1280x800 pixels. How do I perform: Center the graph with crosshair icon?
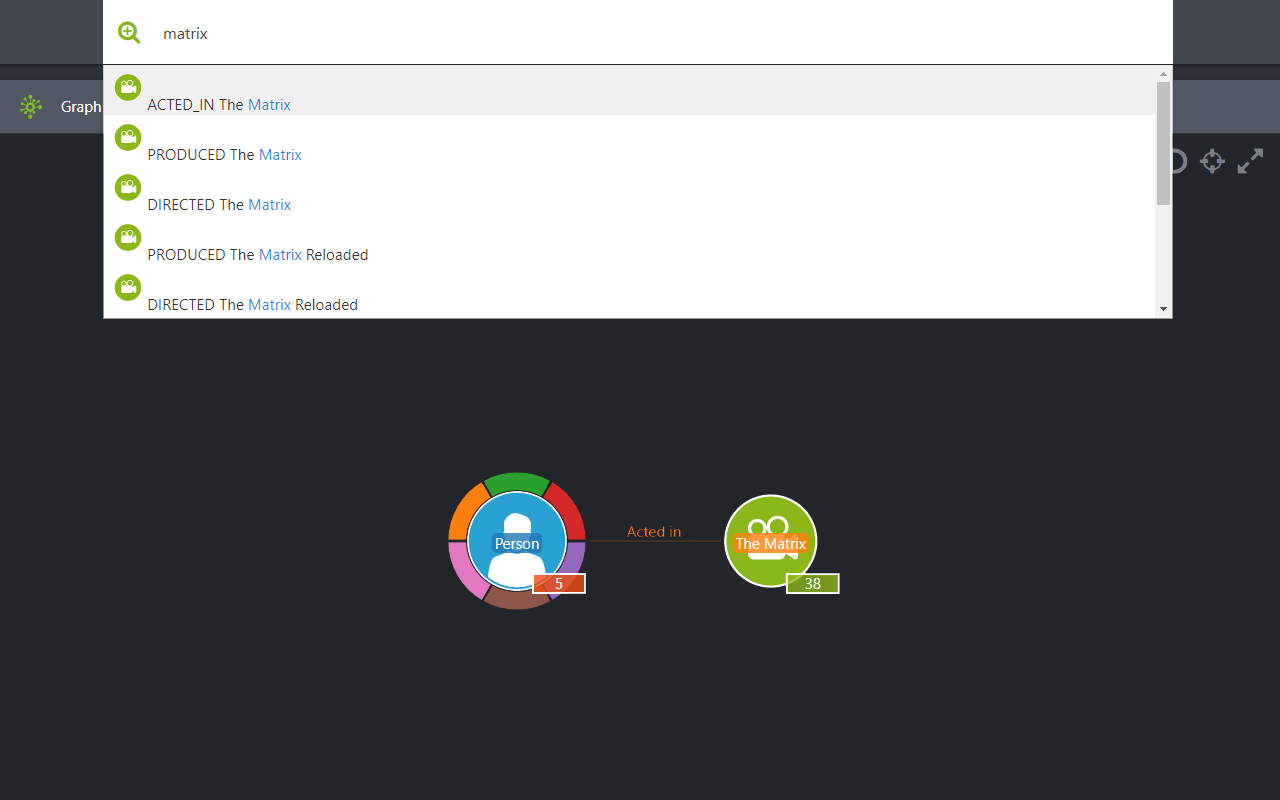[x=1212, y=161]
